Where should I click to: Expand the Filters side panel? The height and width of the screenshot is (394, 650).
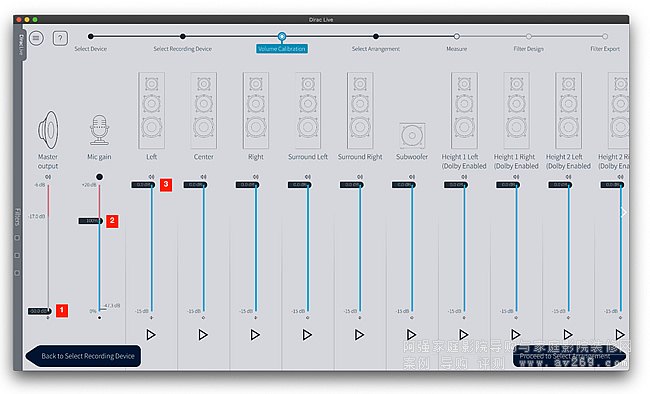pyautogui.click(x=17, y=217)
